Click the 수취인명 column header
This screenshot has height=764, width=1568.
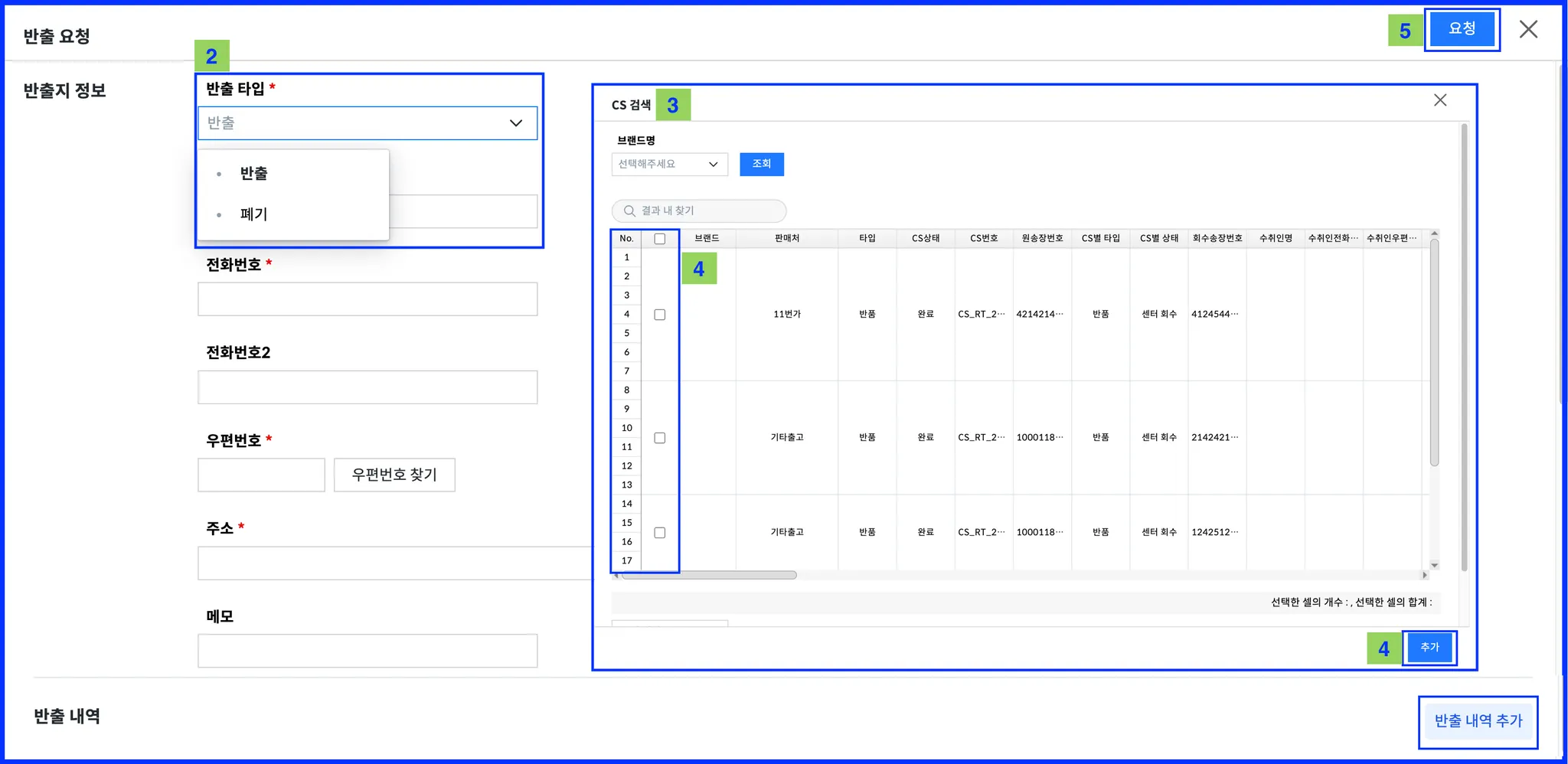click(x=1276, y=239)
